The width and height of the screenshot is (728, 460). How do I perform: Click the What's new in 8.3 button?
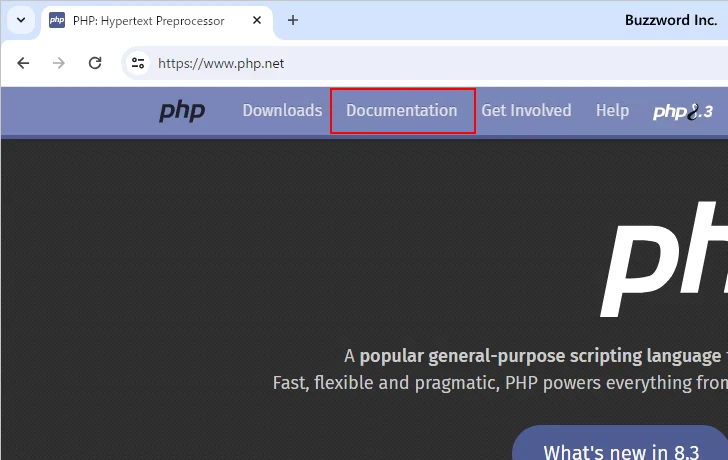point(620,443)
